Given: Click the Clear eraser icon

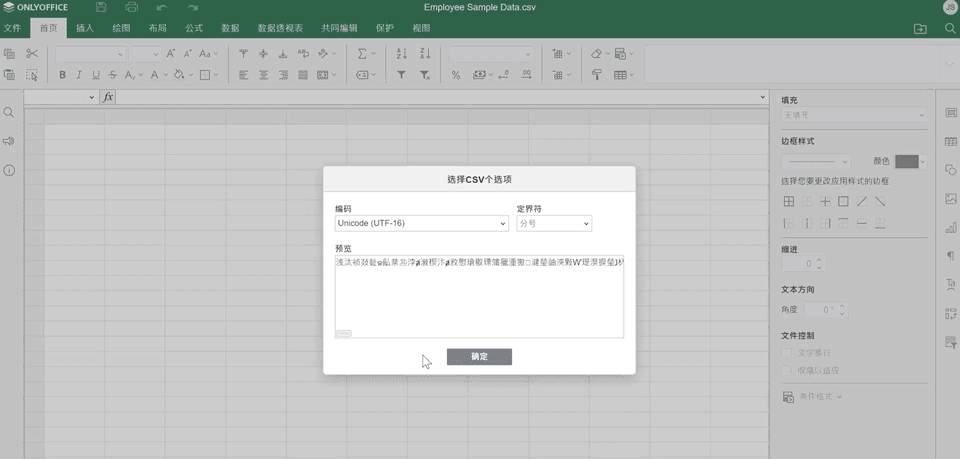Looking at the screenshot, I should pos(596,54).
